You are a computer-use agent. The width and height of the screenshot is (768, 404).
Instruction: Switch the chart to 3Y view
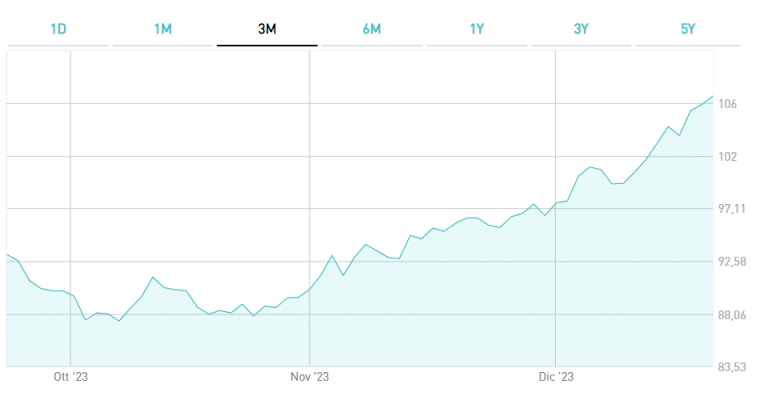pos(581,28)
